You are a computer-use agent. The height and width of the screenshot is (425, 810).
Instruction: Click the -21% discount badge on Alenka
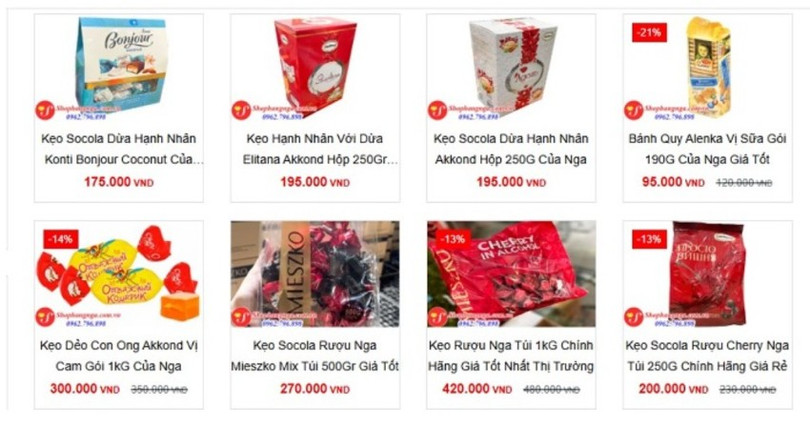coord(649,33)
